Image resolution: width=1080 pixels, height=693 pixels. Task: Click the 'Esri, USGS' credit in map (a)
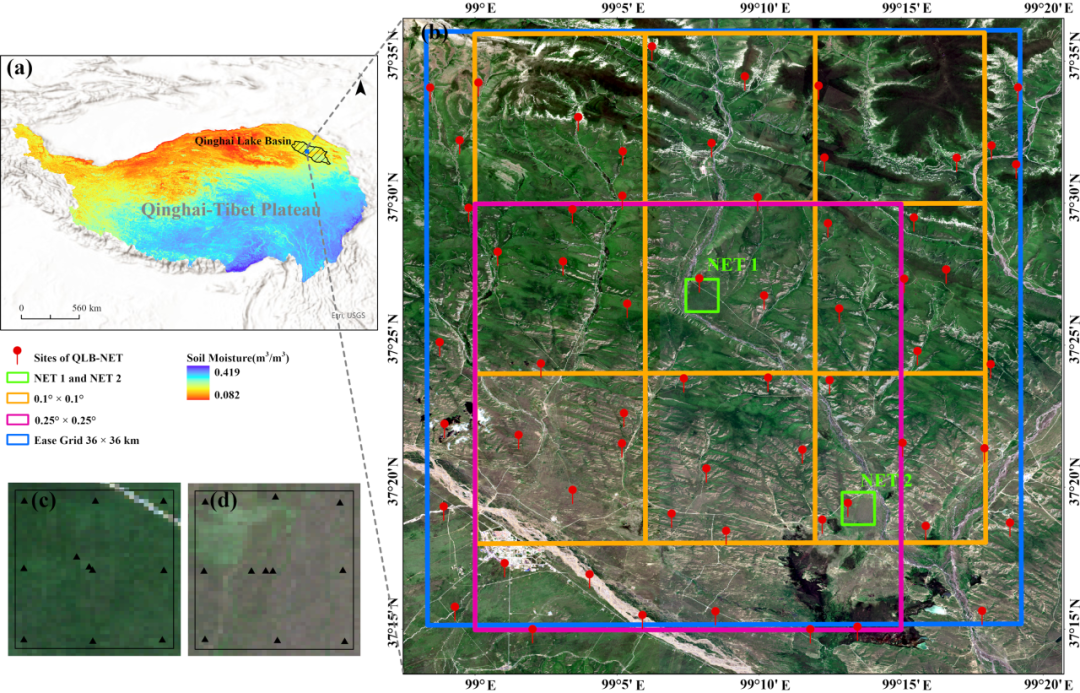point(349,316)
